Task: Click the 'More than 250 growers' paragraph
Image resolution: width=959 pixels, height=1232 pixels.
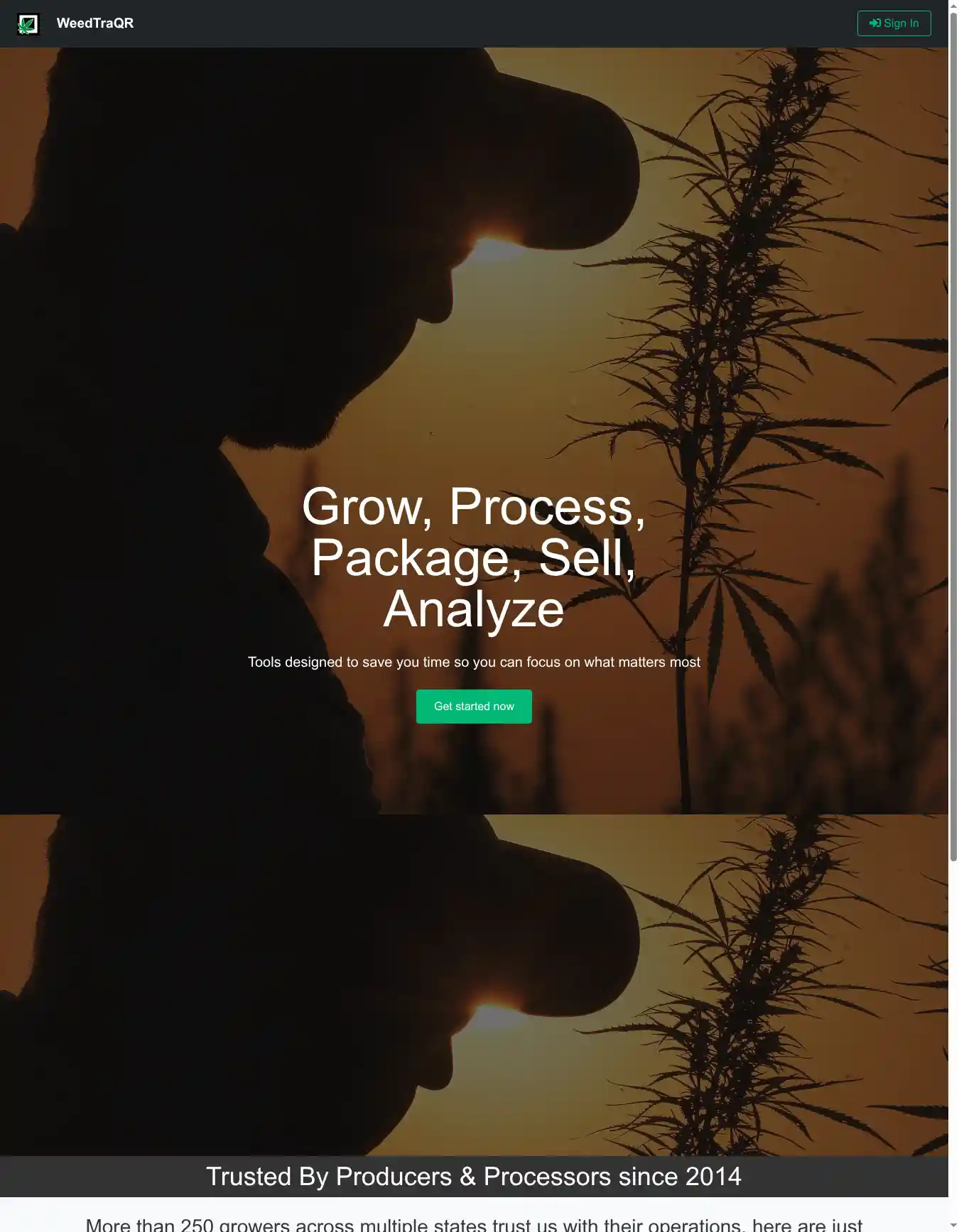Action: tap(474, 1223)
